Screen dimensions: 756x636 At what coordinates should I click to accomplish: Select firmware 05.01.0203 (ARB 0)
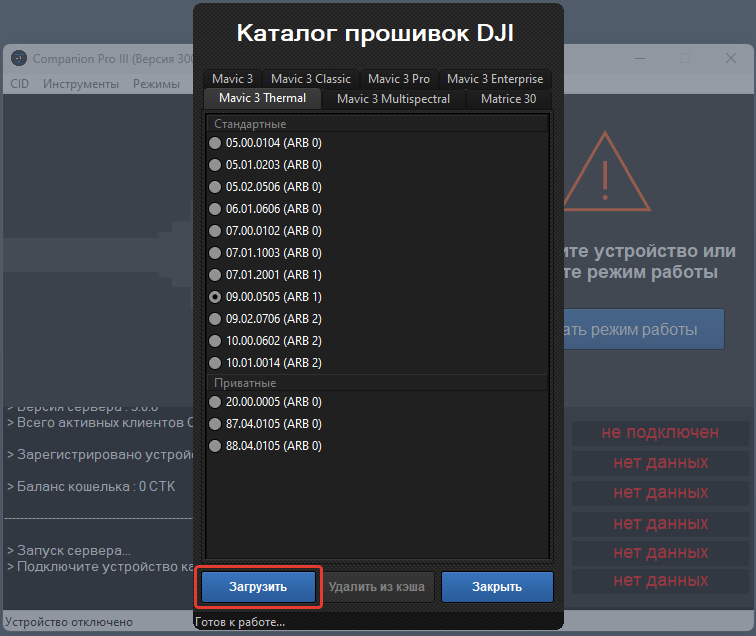(215, 165)
